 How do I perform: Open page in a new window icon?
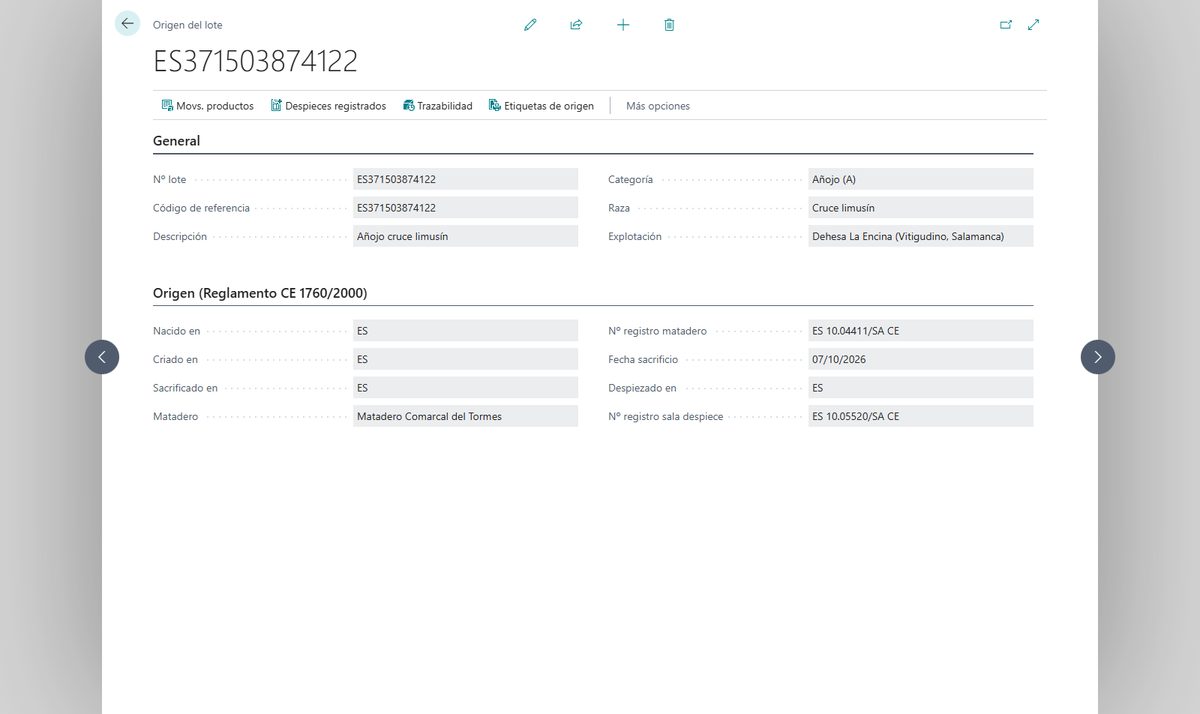(1006, 25)
